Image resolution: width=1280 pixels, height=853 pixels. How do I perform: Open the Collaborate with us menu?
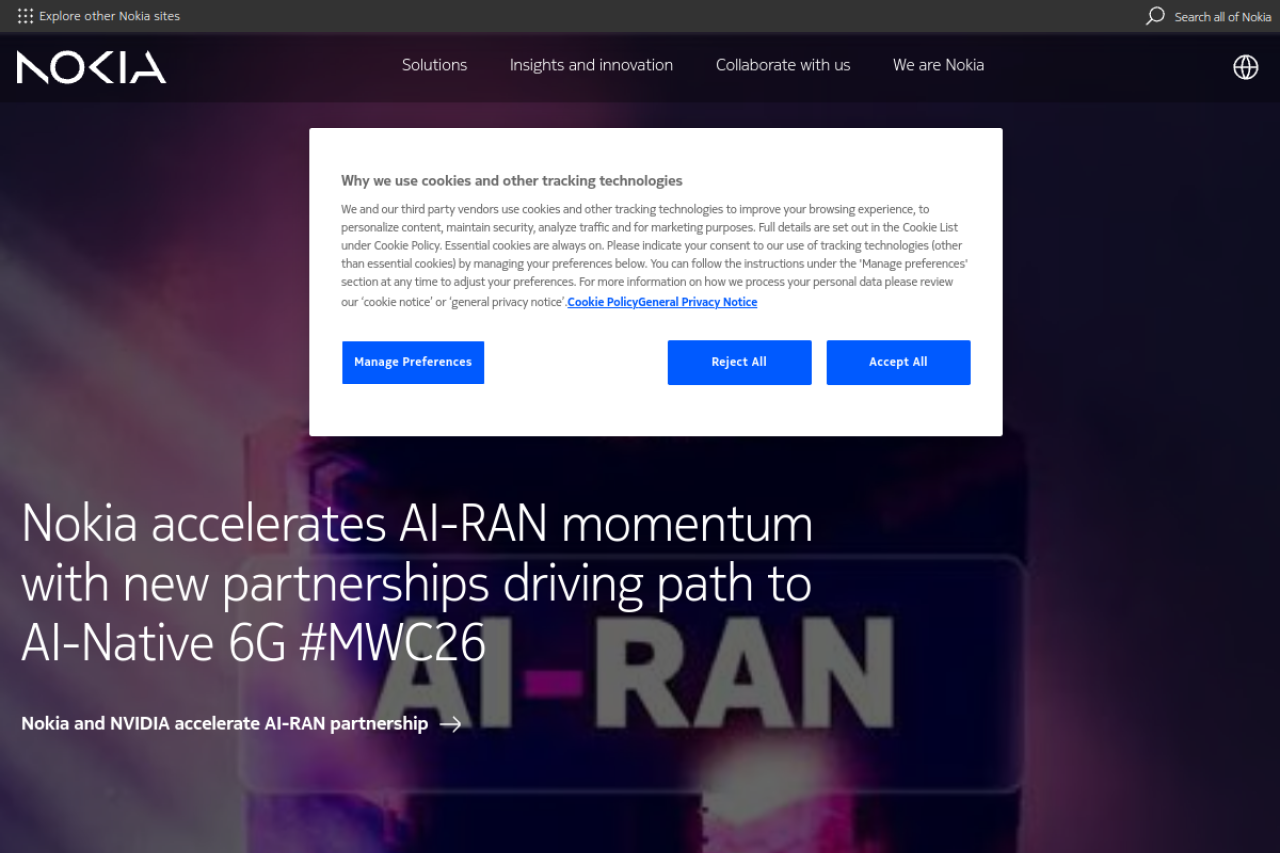[783, 65]
